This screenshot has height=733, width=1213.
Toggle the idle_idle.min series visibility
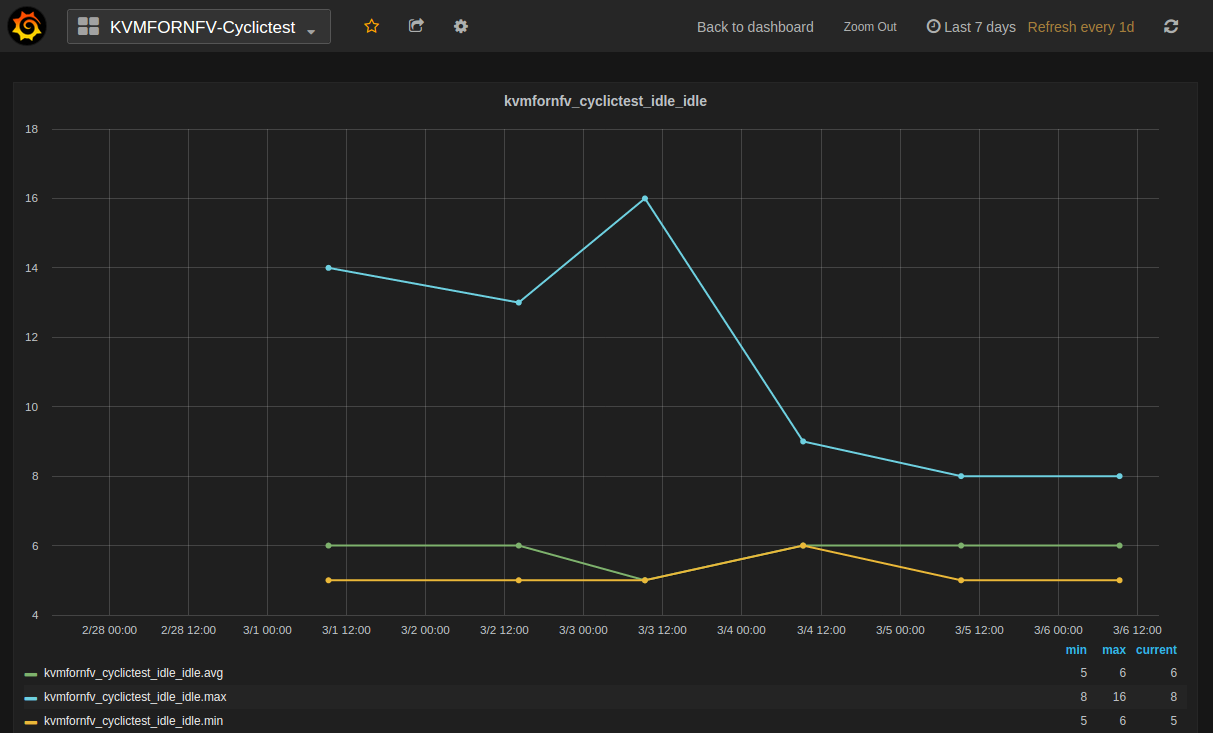pyautogui.click(x=133, y=721)
